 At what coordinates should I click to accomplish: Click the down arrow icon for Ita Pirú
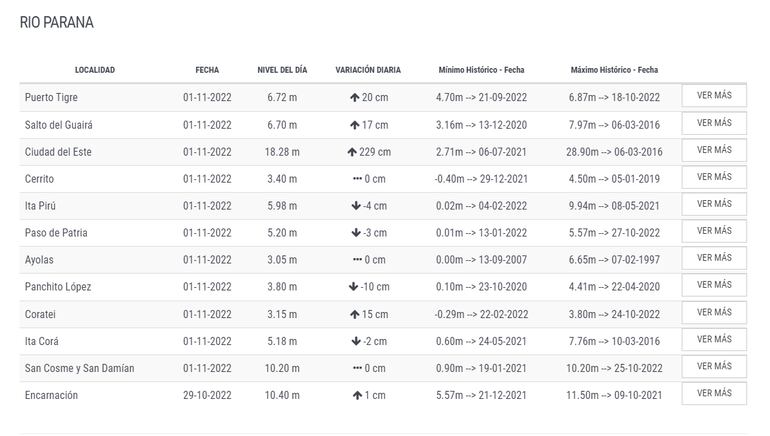click(x=357, y=206)
